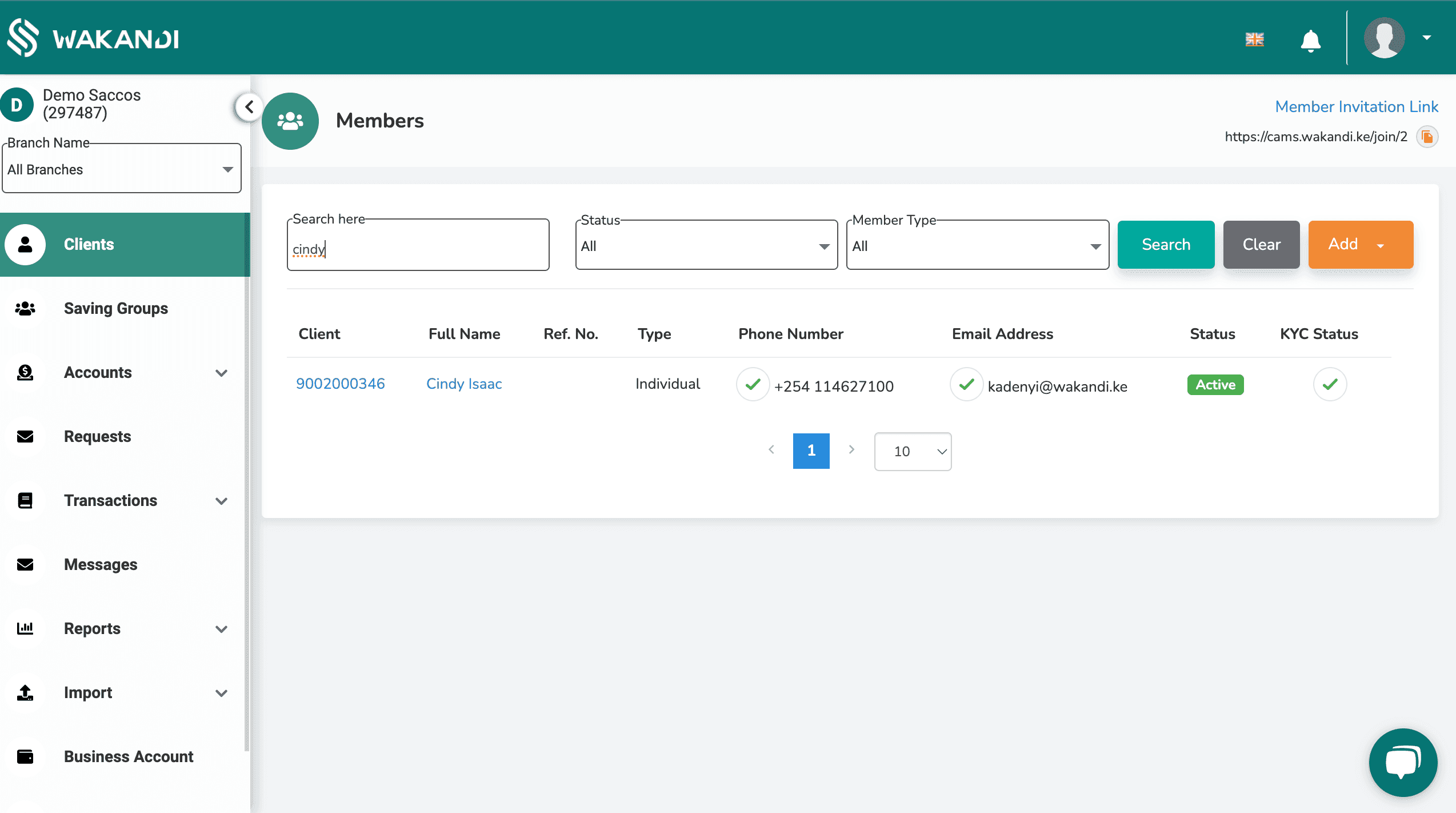Click the Wakandi logo
This screenshot has width=1456, height=813.
(x=93, y=38)
